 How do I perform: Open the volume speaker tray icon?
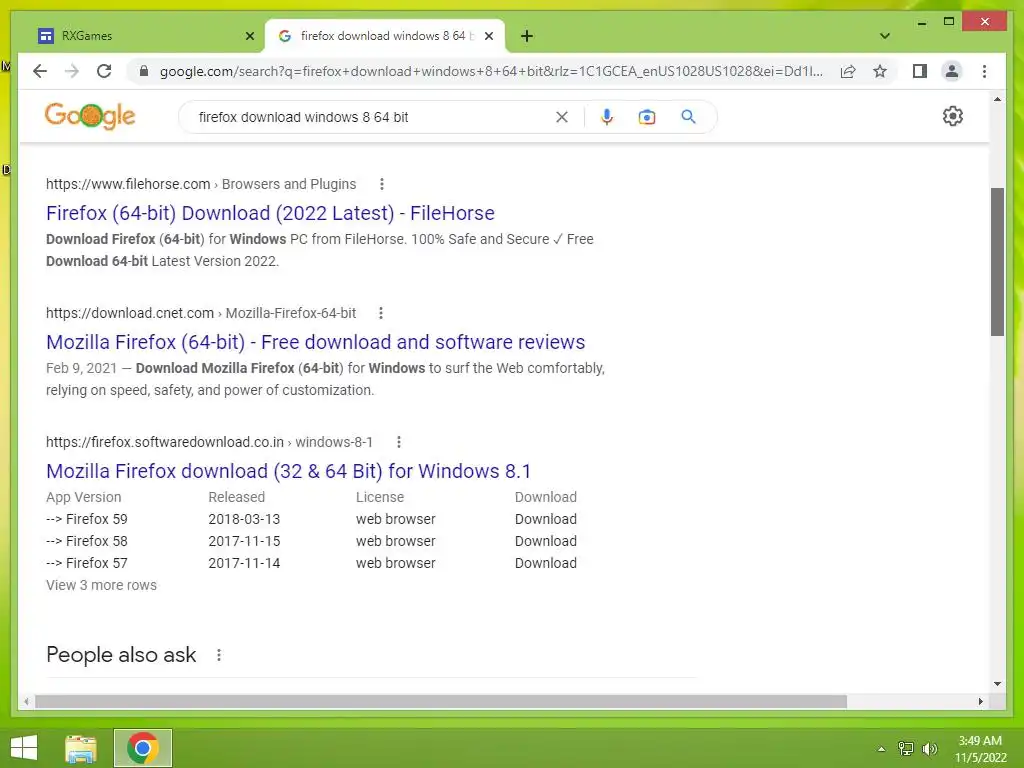[929, 748]
